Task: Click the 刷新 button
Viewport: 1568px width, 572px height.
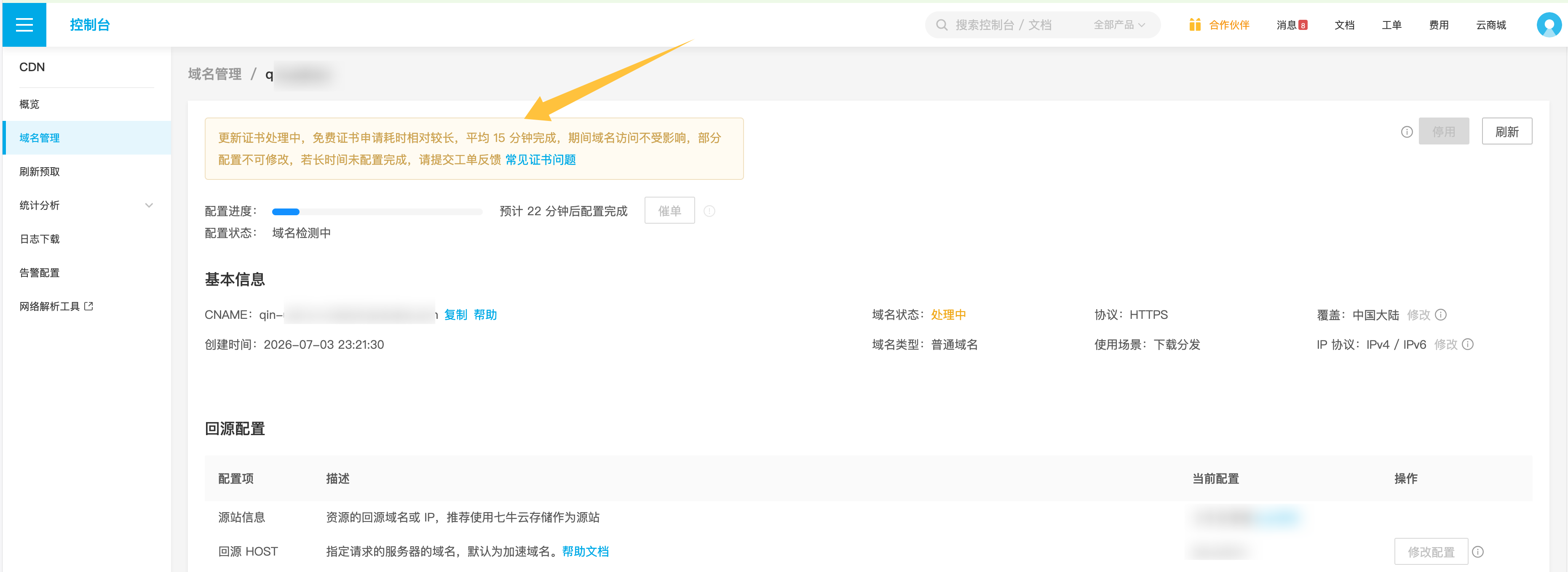Action: pyautogui.click(x=1506, y=131)
